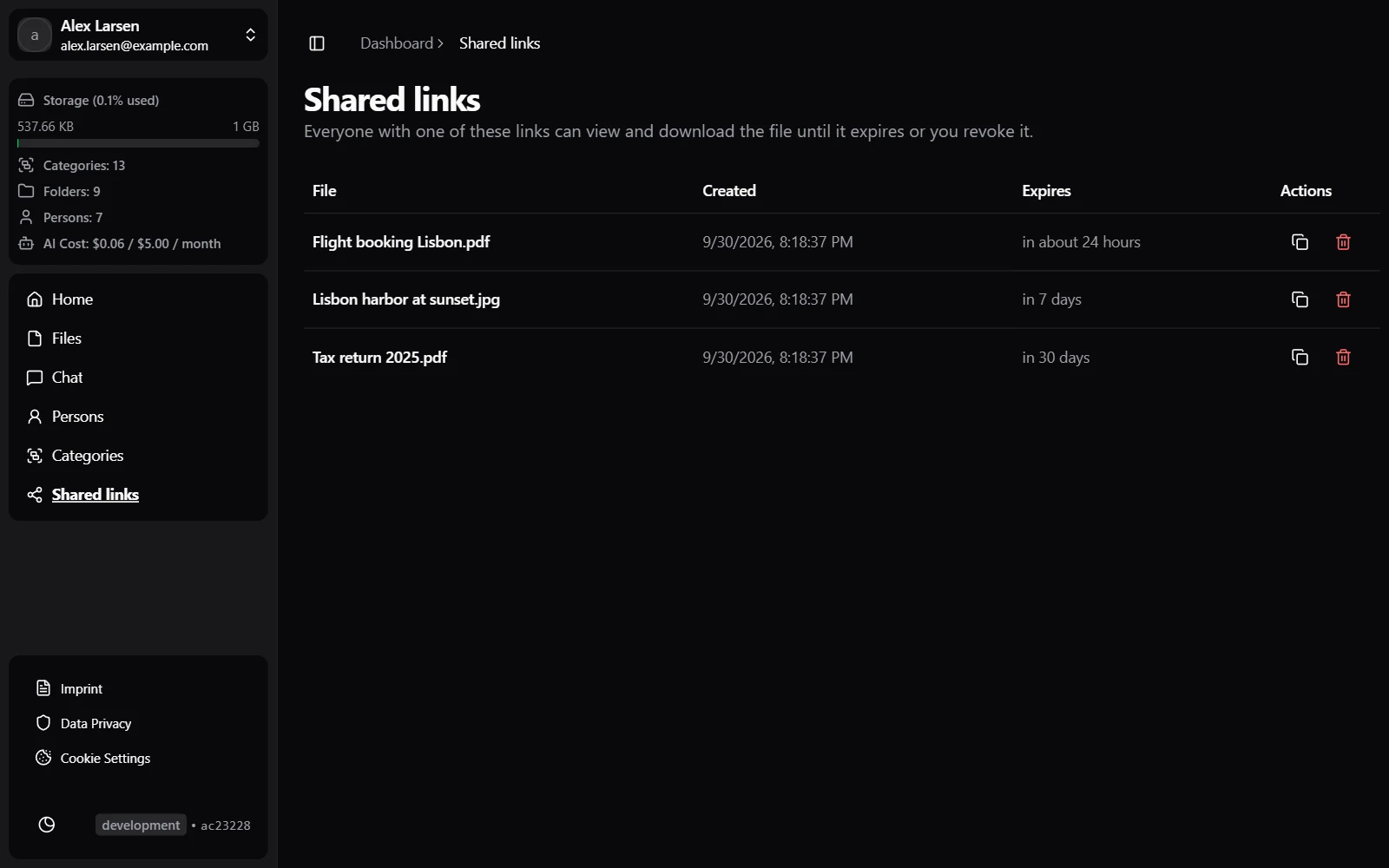The width and height of the screenshot is (1389, 868).
Task: Click the ac23228 commit hash
Action: coord(226,825)
